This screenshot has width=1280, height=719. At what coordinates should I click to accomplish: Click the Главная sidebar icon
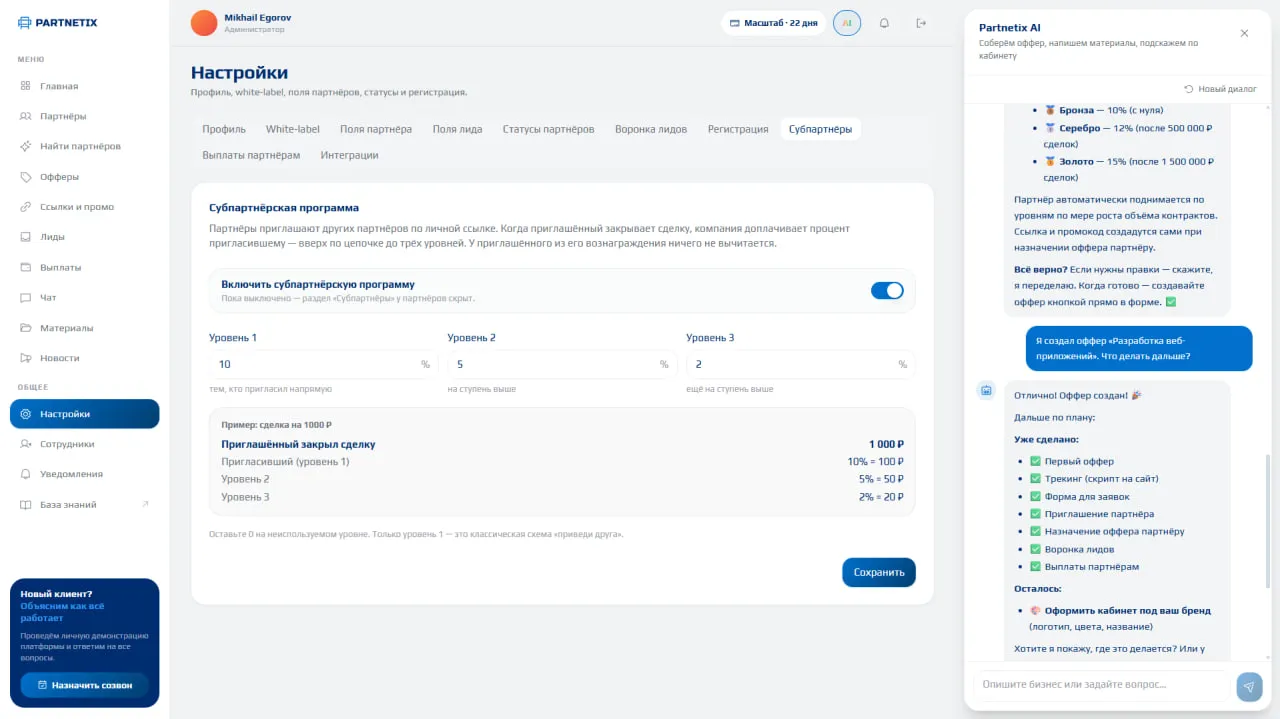click(x=26, y=86)
